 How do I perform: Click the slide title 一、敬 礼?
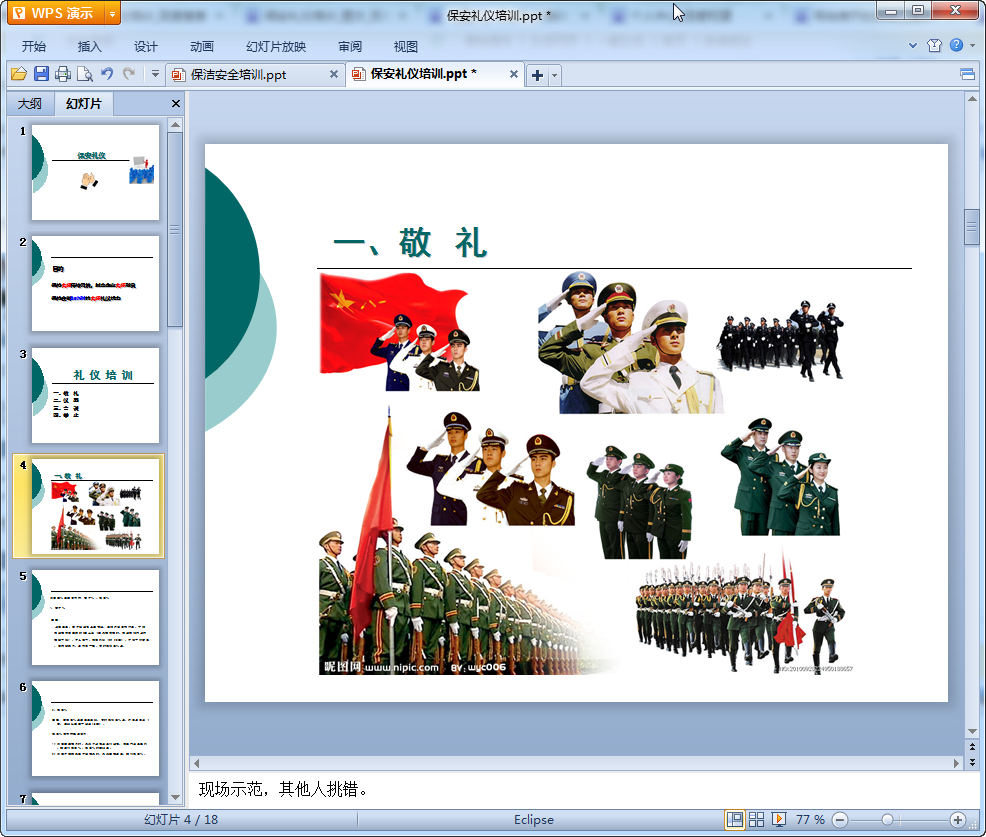point(411,242)
